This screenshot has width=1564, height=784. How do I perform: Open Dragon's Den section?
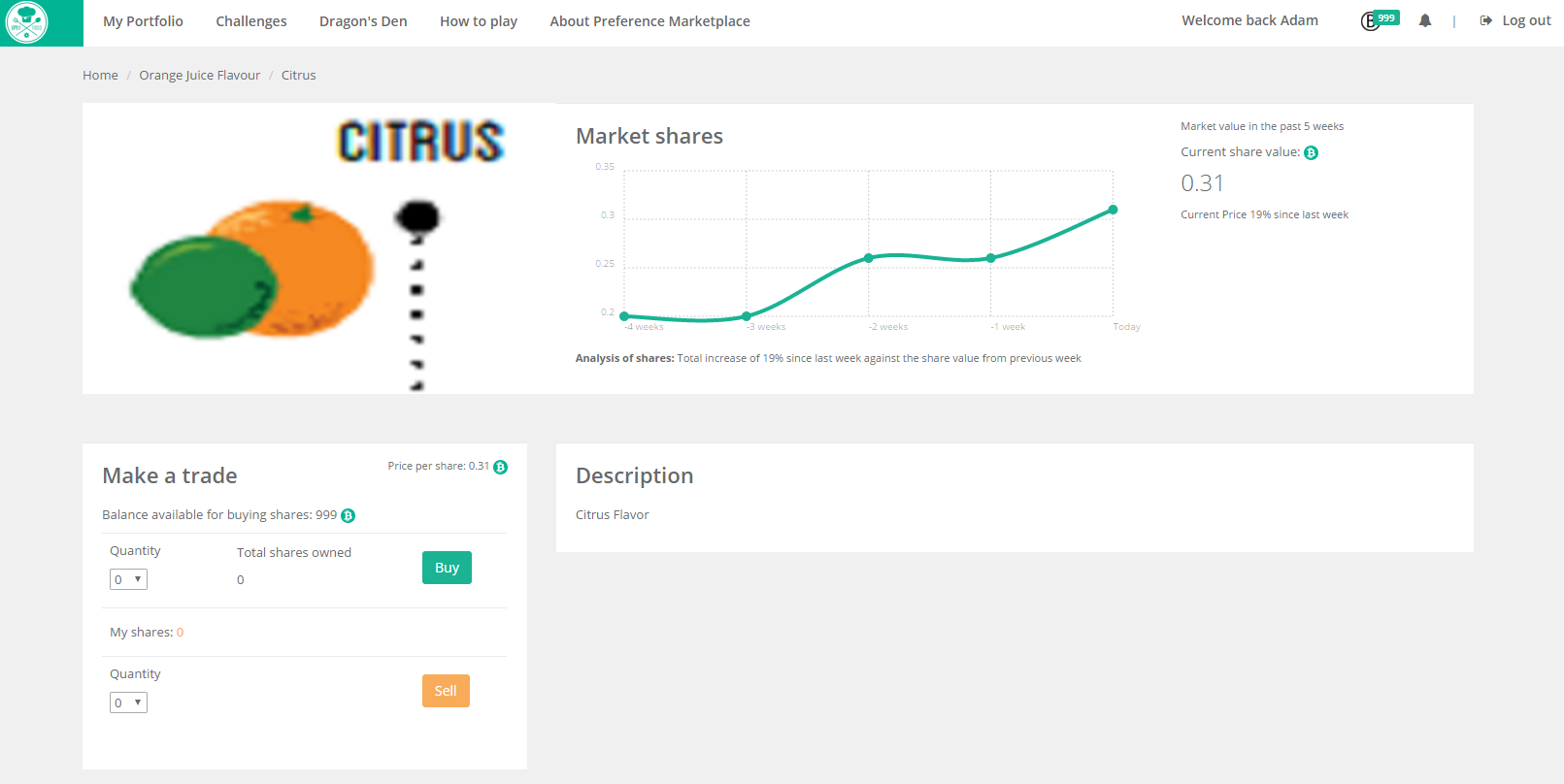coord(363,21)
